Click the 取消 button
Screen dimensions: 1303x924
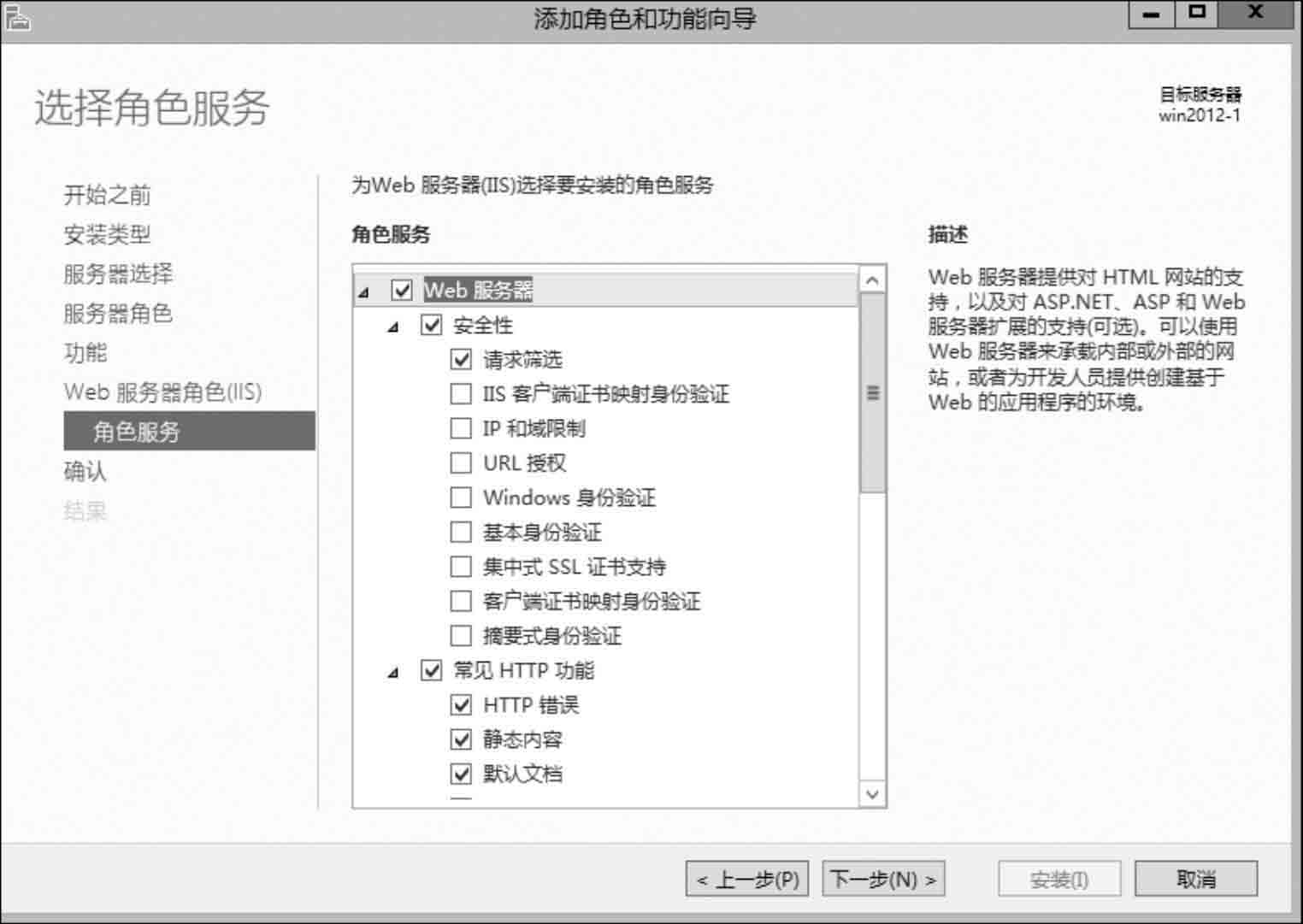pyautogui.click(x=1196, y=879)
